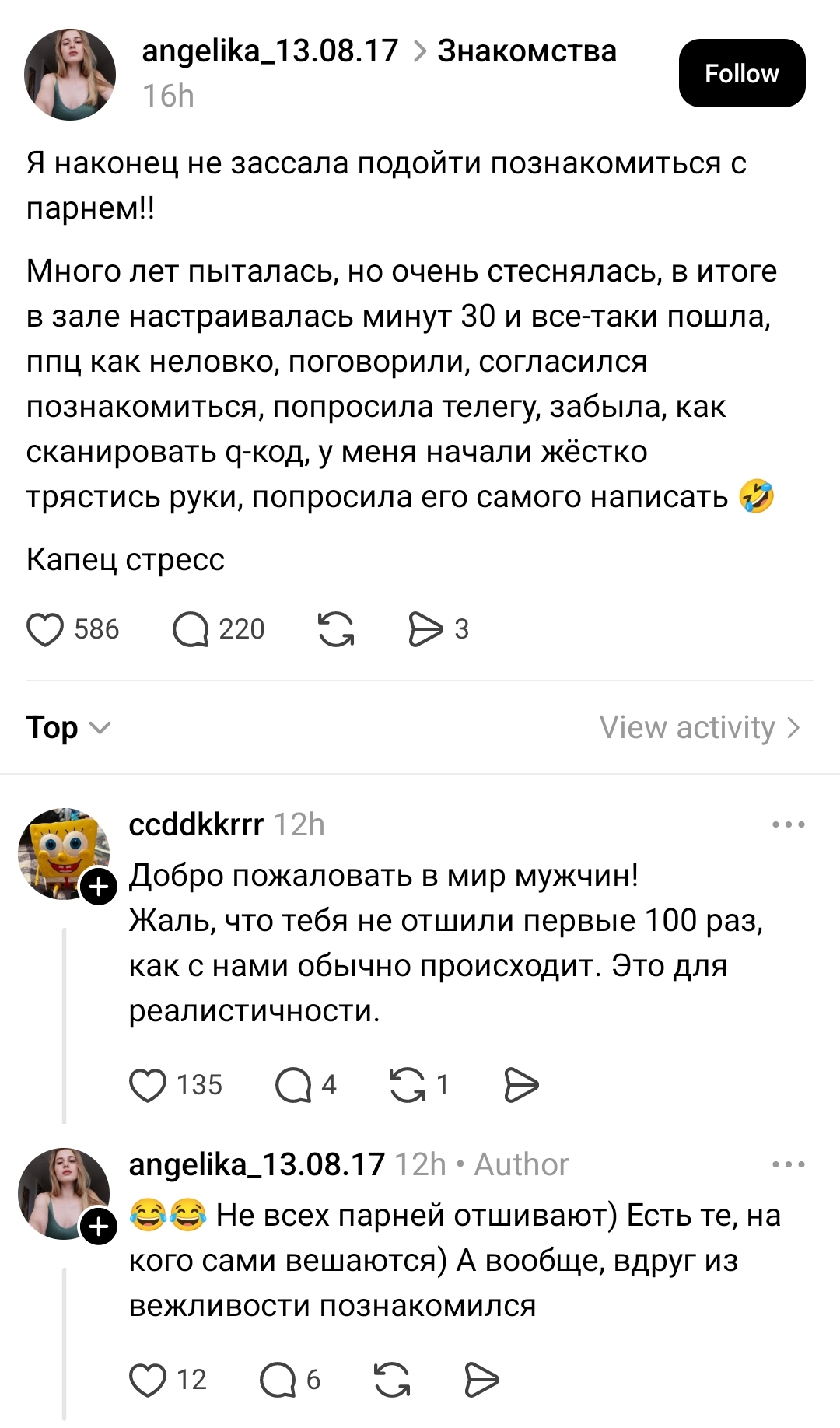This screenshot has height=1428, width=840.
Task: Click the Follow button
Action: [741, 73]
